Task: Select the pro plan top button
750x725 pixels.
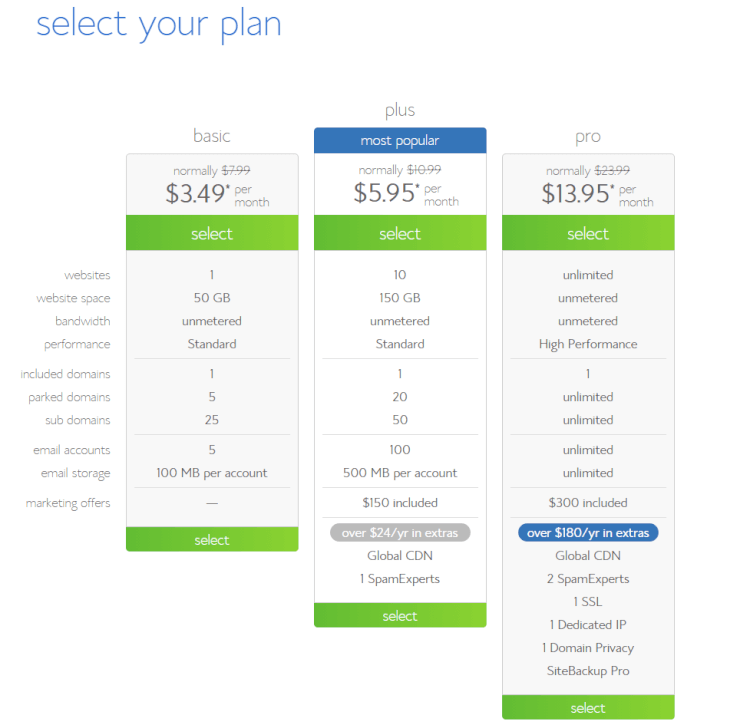Action: click(588, 233)
